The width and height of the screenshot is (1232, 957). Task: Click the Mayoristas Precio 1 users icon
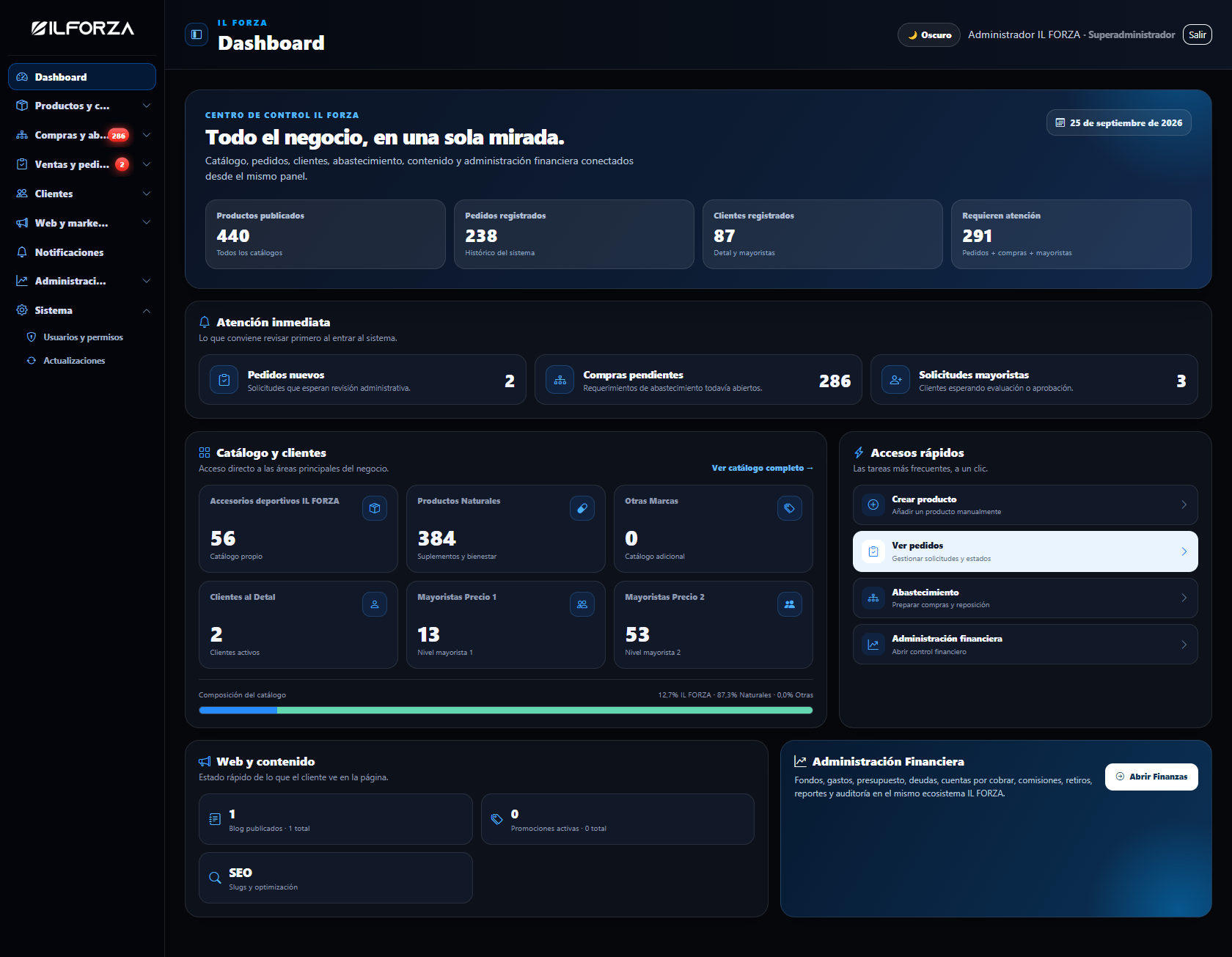coord(582,604)
